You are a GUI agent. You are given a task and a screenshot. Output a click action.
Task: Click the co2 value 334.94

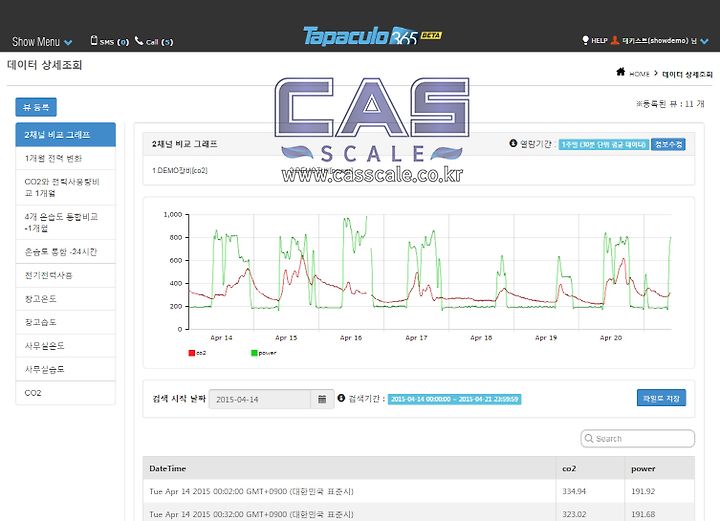pos(574,491)
